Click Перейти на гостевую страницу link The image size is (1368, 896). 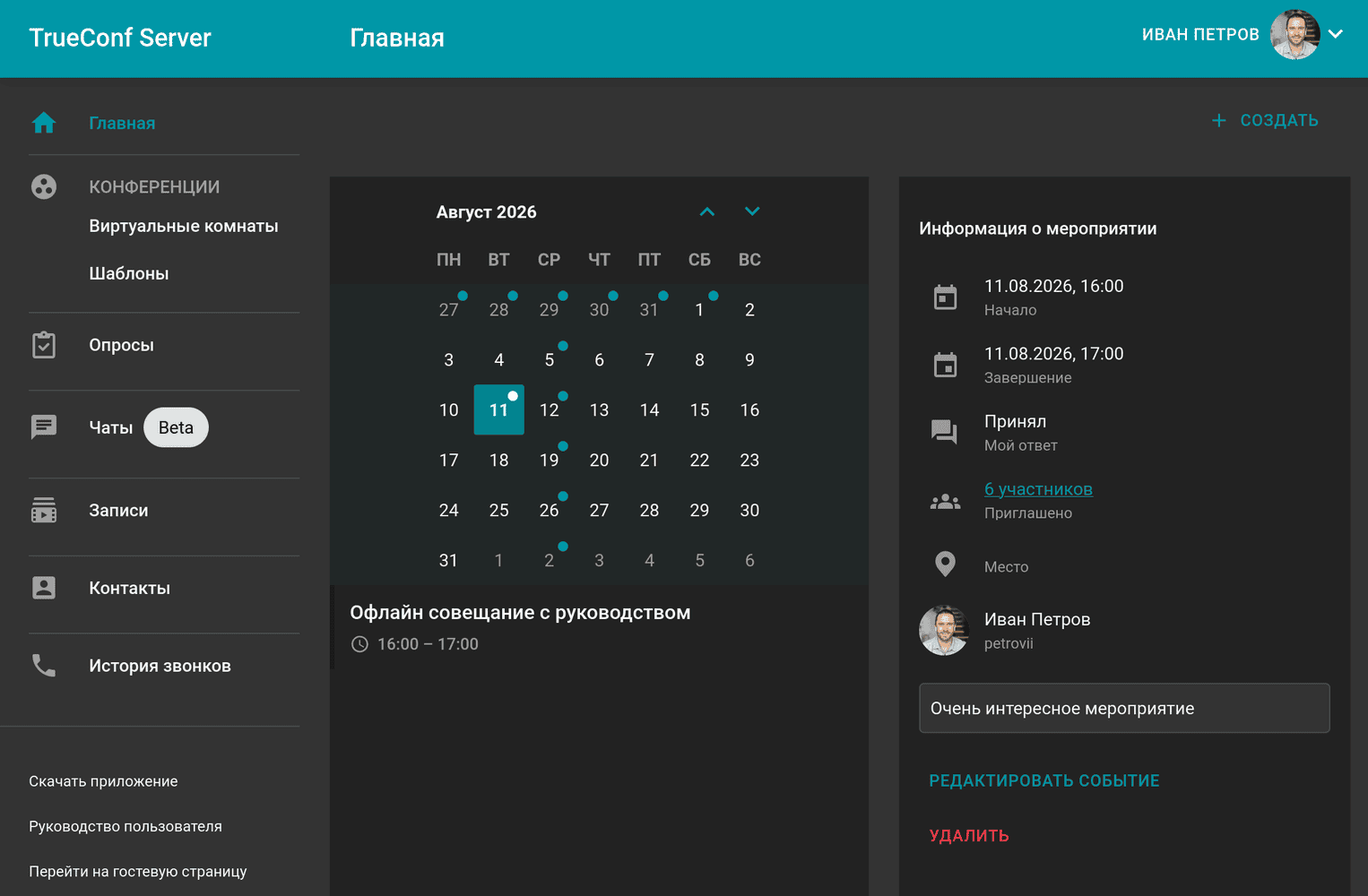tap(138, 871)
